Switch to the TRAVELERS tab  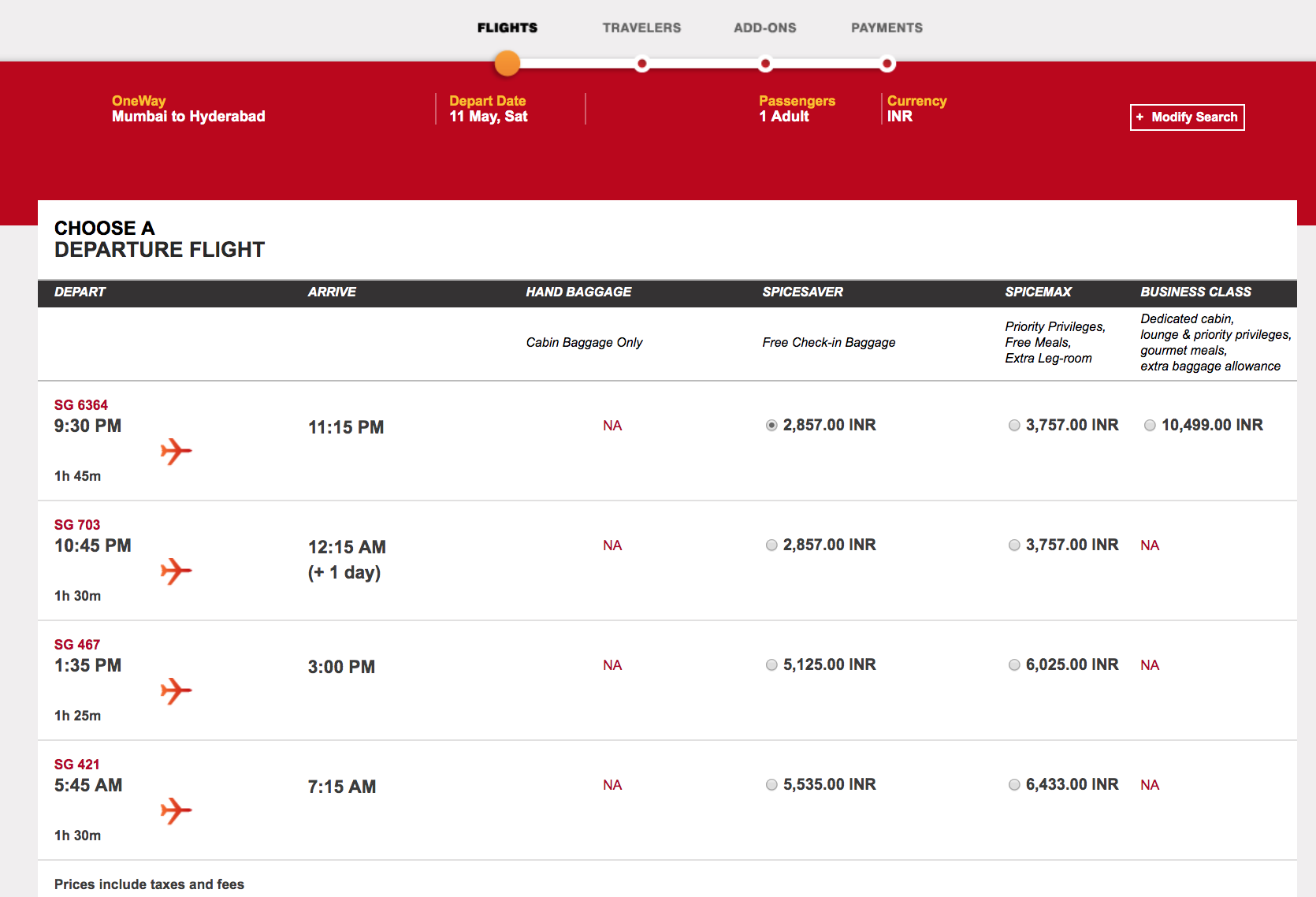coord(641,28)
